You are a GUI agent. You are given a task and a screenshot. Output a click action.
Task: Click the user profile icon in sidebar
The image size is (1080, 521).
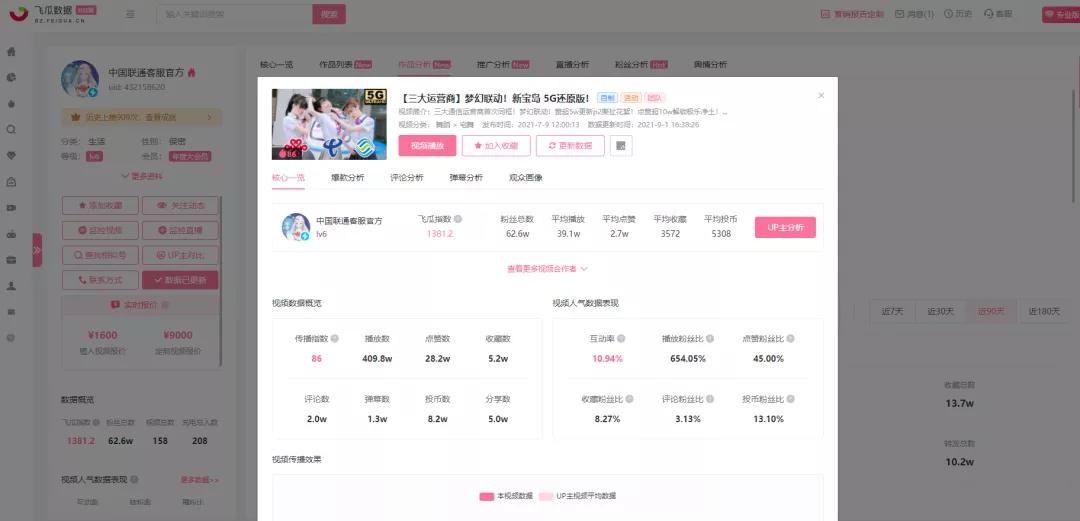click(x=11, y=286)
